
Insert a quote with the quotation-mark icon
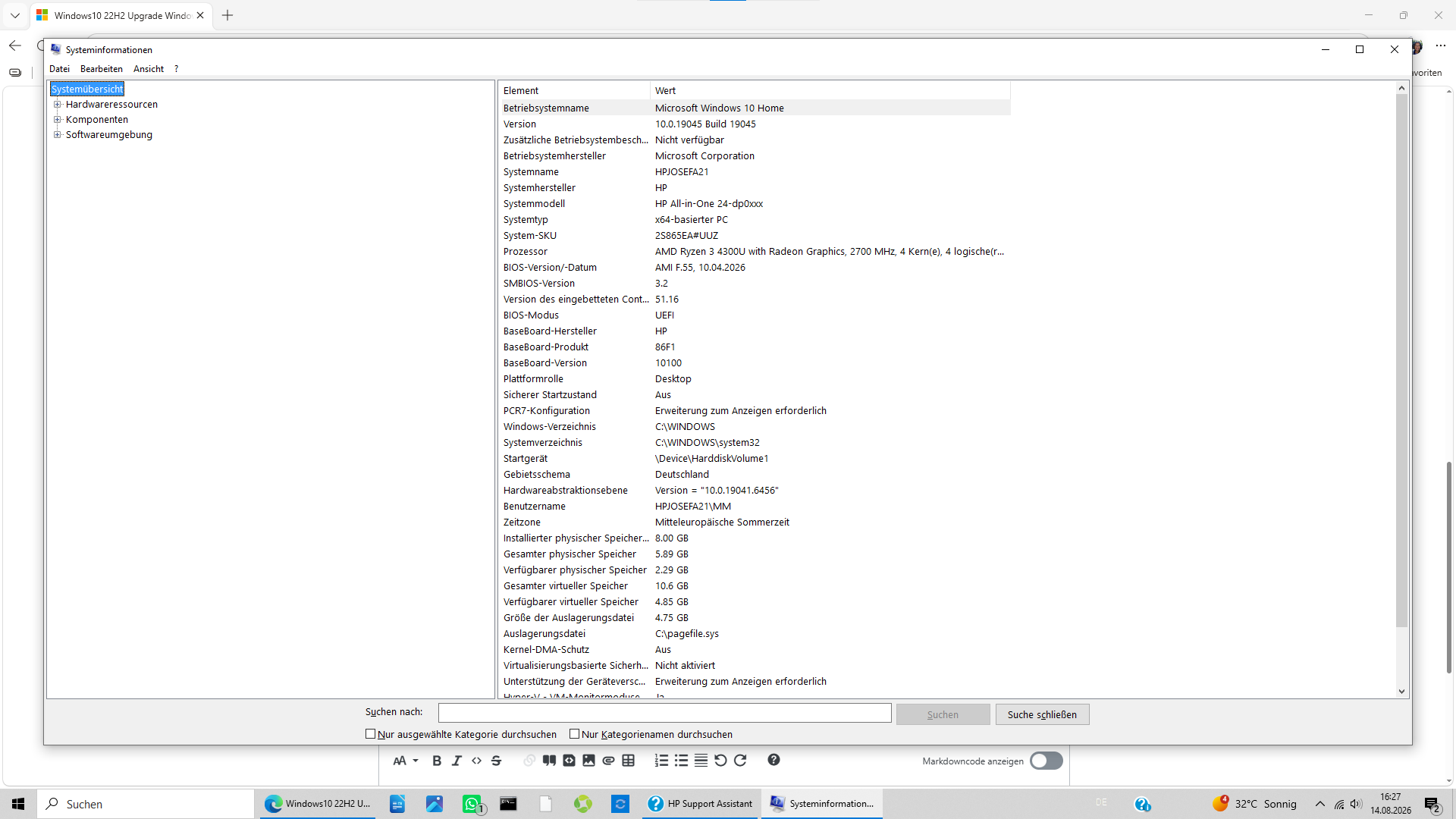(549, 761)
